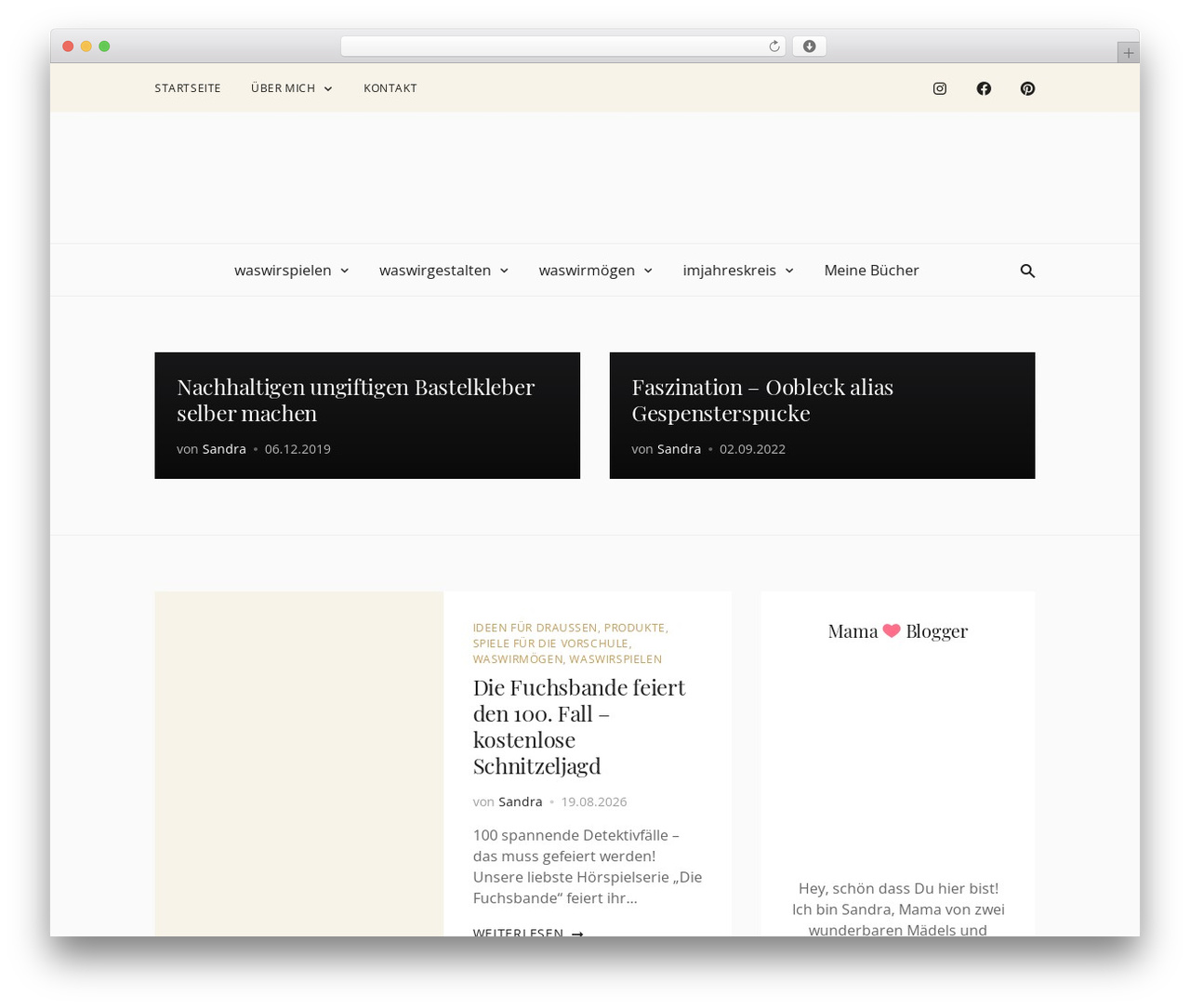Reload the page with the refresh icon

click(773, 46)
